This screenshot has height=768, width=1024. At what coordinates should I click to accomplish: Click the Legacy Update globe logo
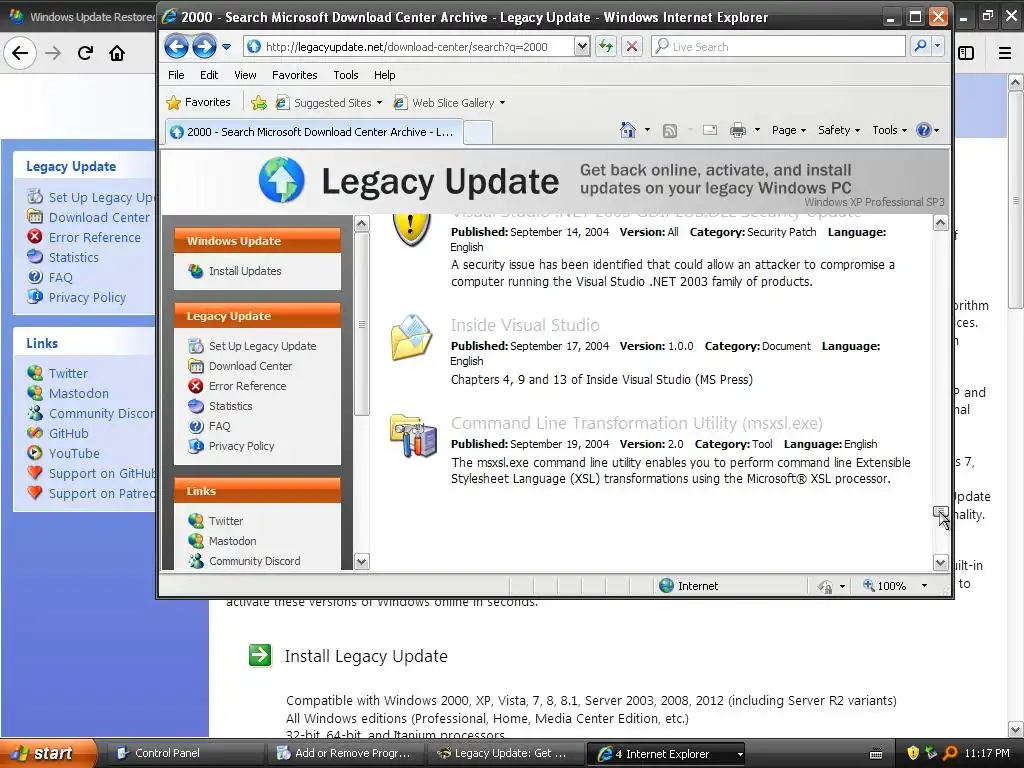tap(281, 180)
